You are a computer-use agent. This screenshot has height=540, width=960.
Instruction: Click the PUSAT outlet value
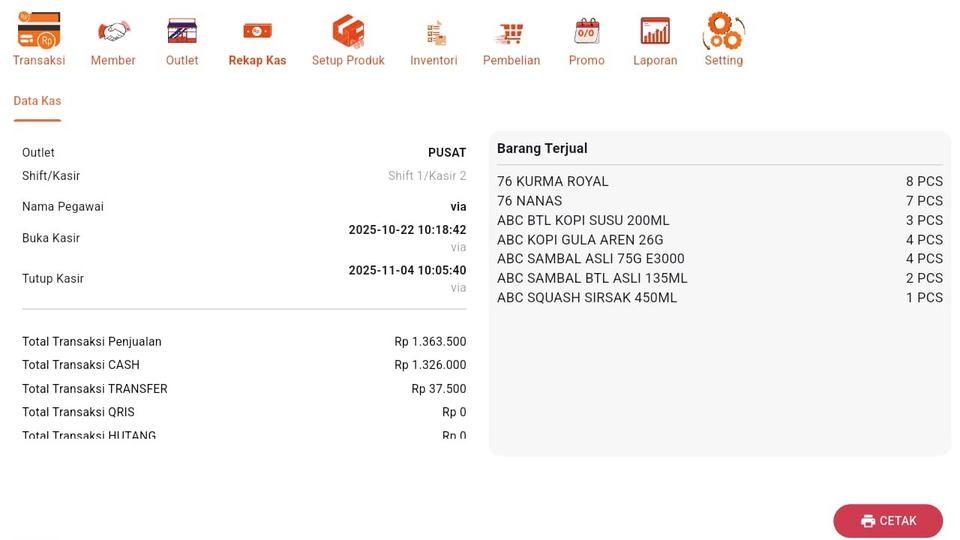(x=447, y=152)
